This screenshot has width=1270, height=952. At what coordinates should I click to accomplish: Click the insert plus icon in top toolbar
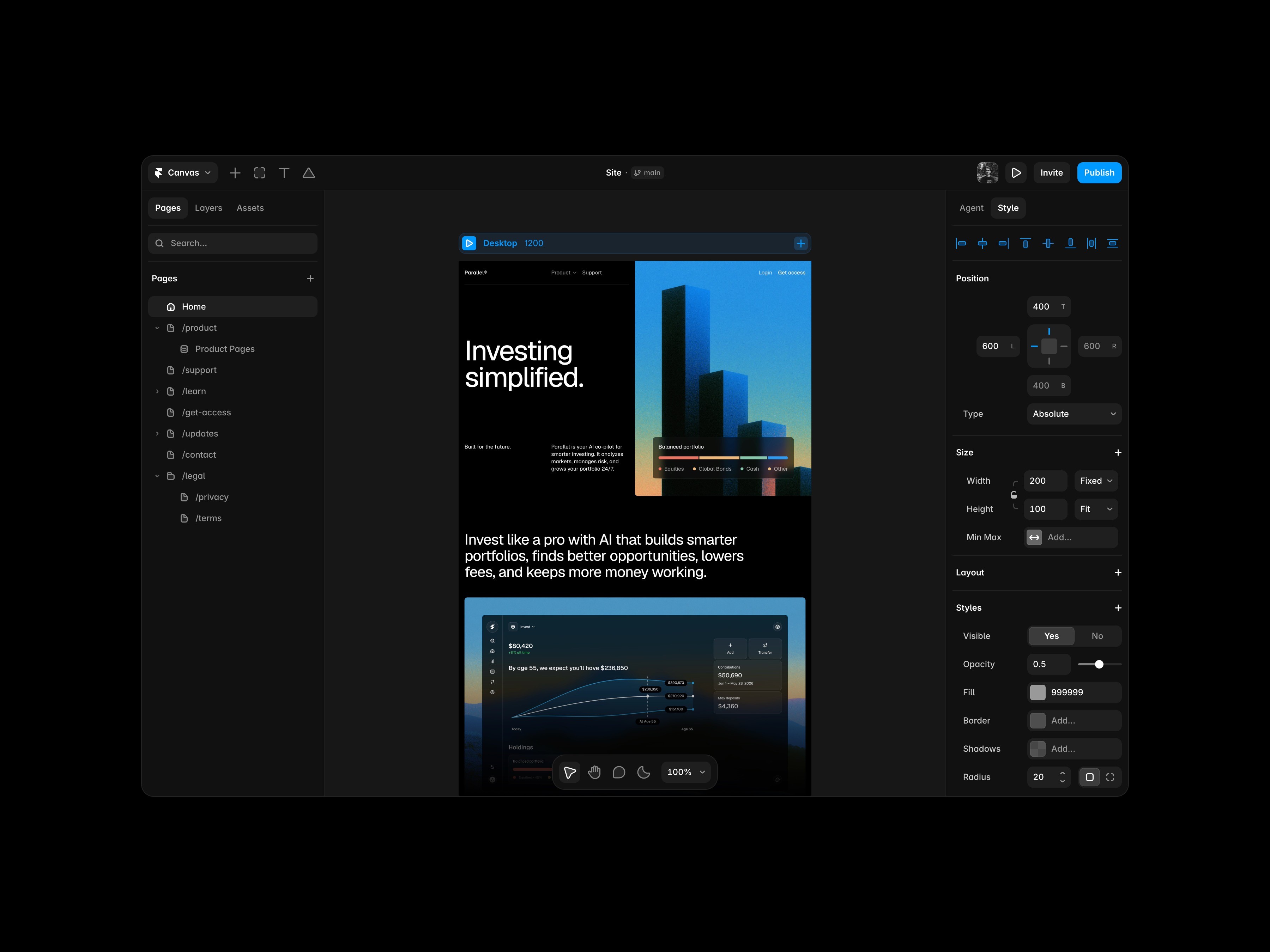tap(235, 173)
